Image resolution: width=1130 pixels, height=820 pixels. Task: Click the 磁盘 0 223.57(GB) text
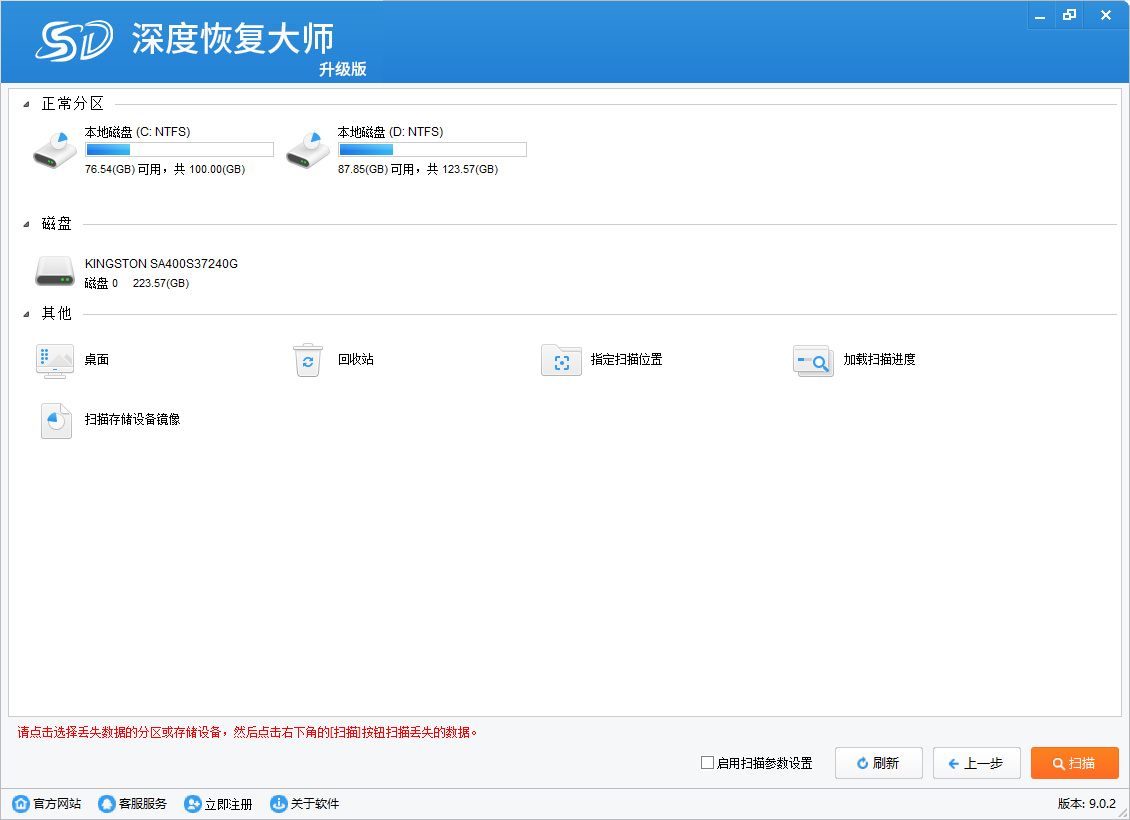(x=137, y=283)
